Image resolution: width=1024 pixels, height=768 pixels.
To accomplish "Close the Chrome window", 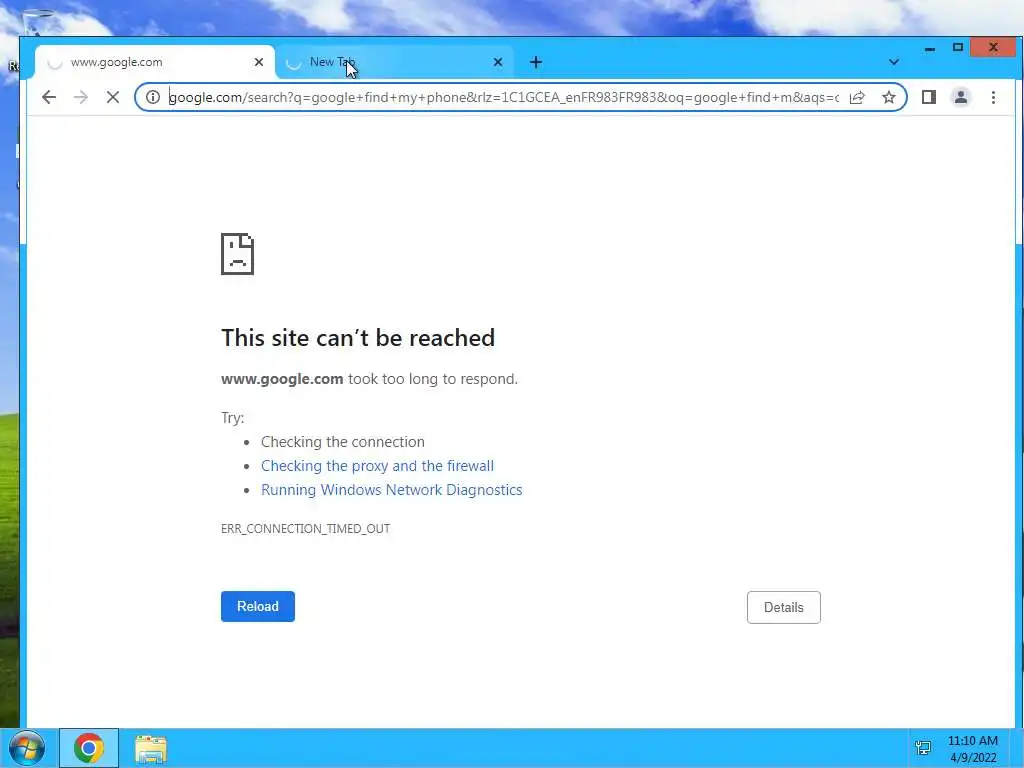I will (993, 48).
